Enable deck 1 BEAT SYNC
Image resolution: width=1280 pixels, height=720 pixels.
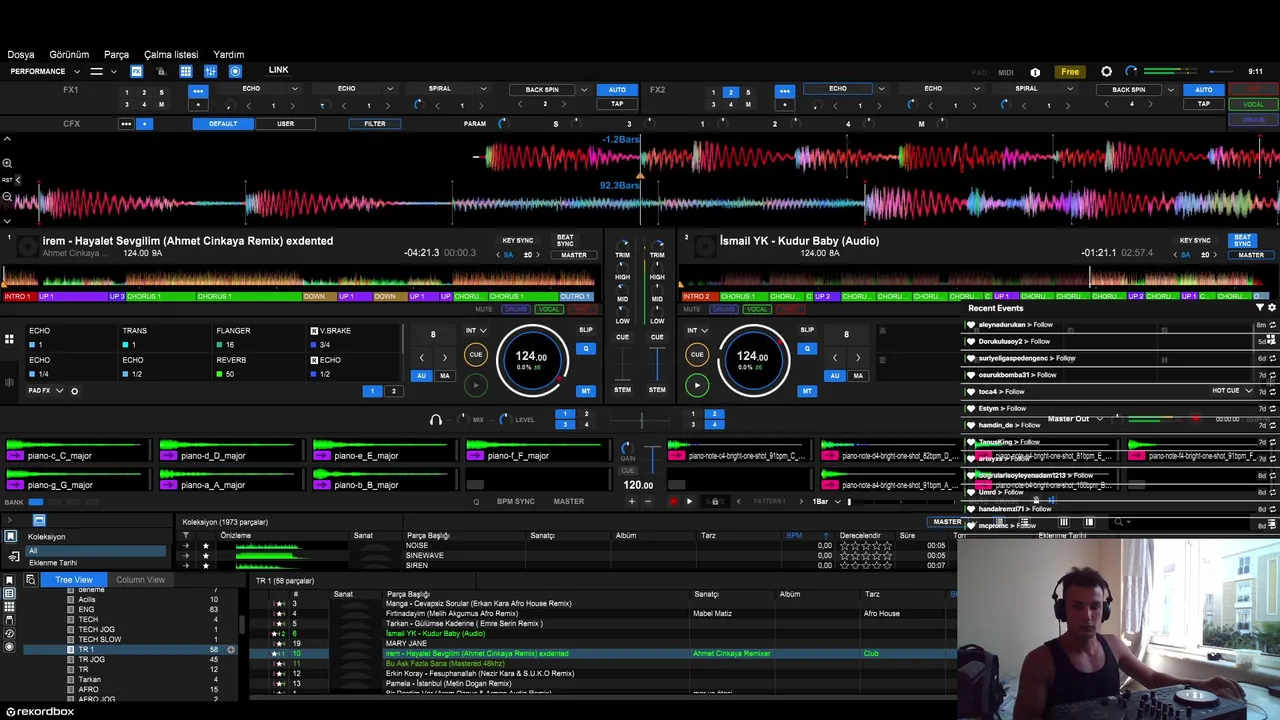(565, 241)
